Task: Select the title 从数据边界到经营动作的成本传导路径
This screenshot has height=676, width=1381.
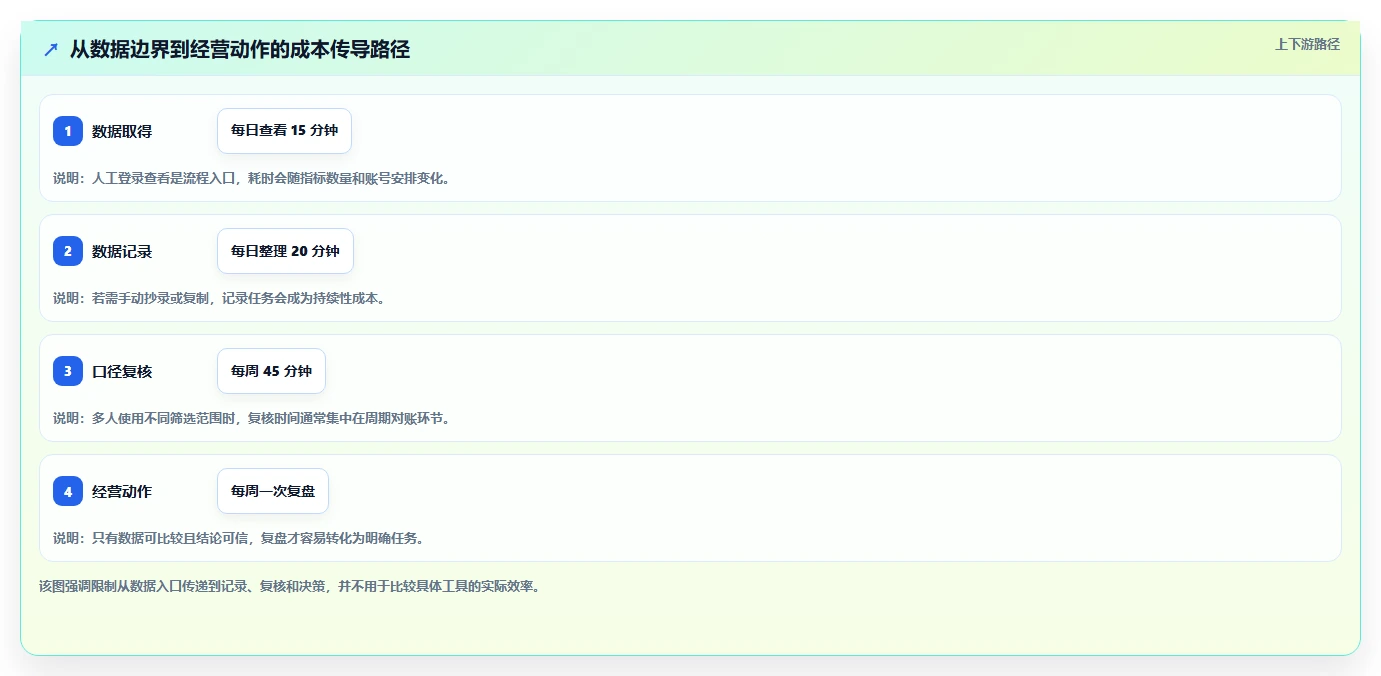Action: coord(240,49)
